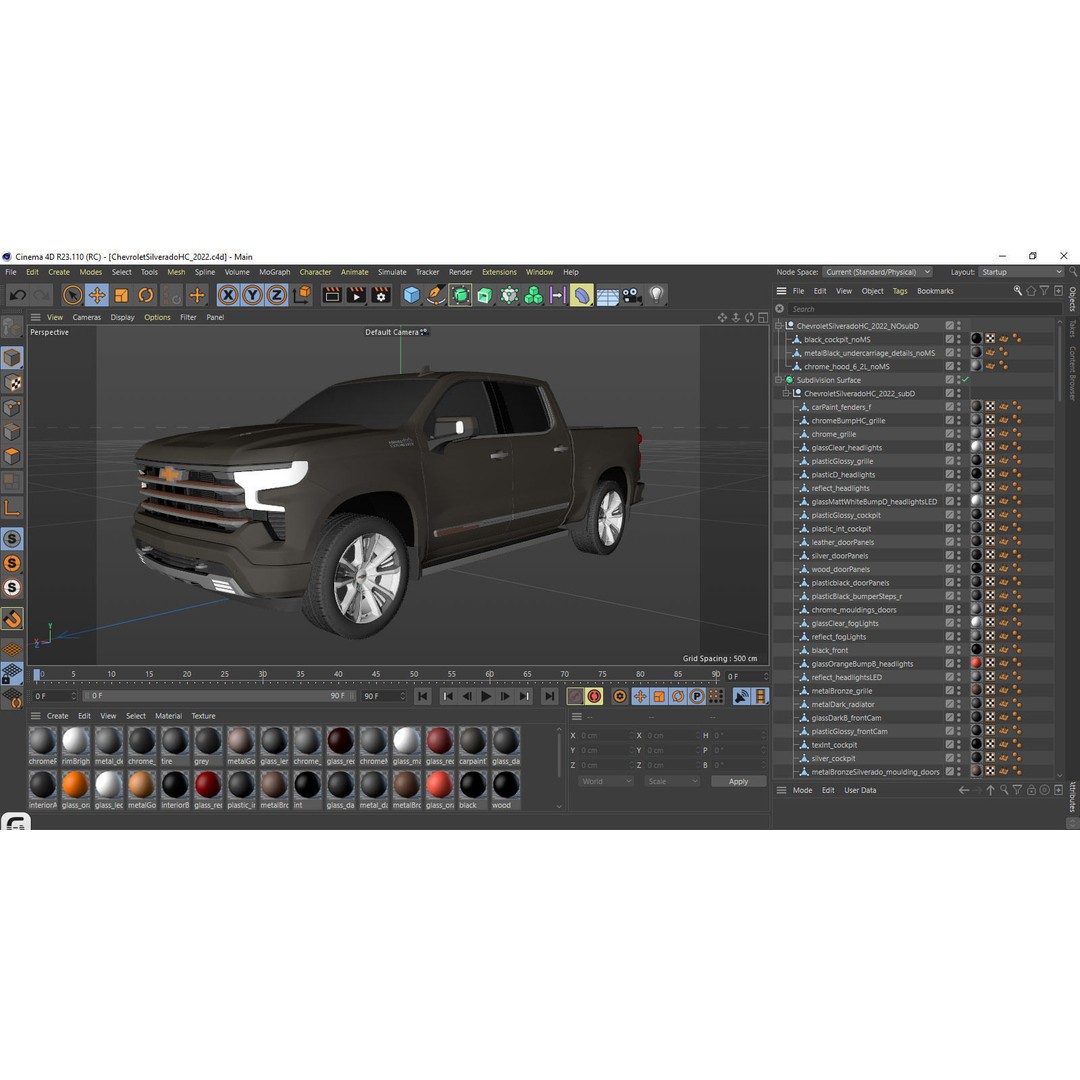Select the Move tool in top toolbar

(97, 295)
